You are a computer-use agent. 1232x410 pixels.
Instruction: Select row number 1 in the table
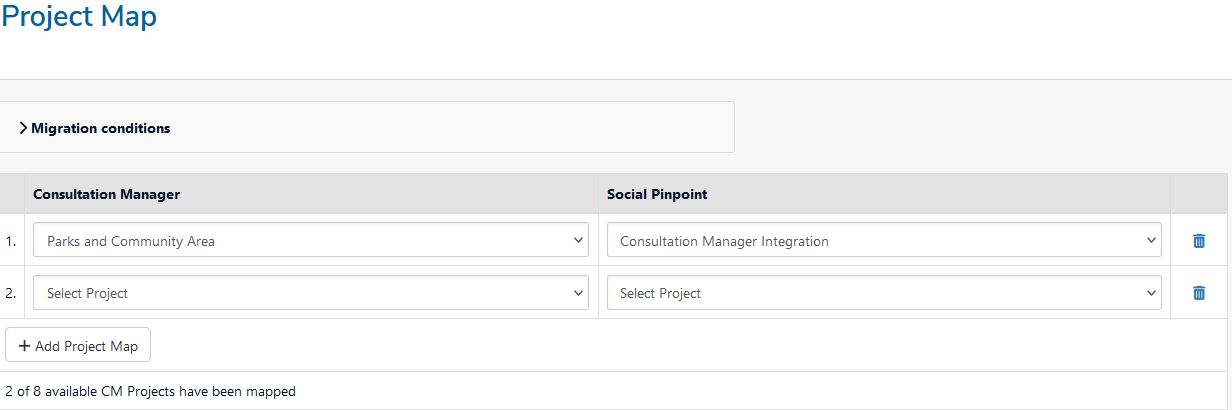coord(10,241)
